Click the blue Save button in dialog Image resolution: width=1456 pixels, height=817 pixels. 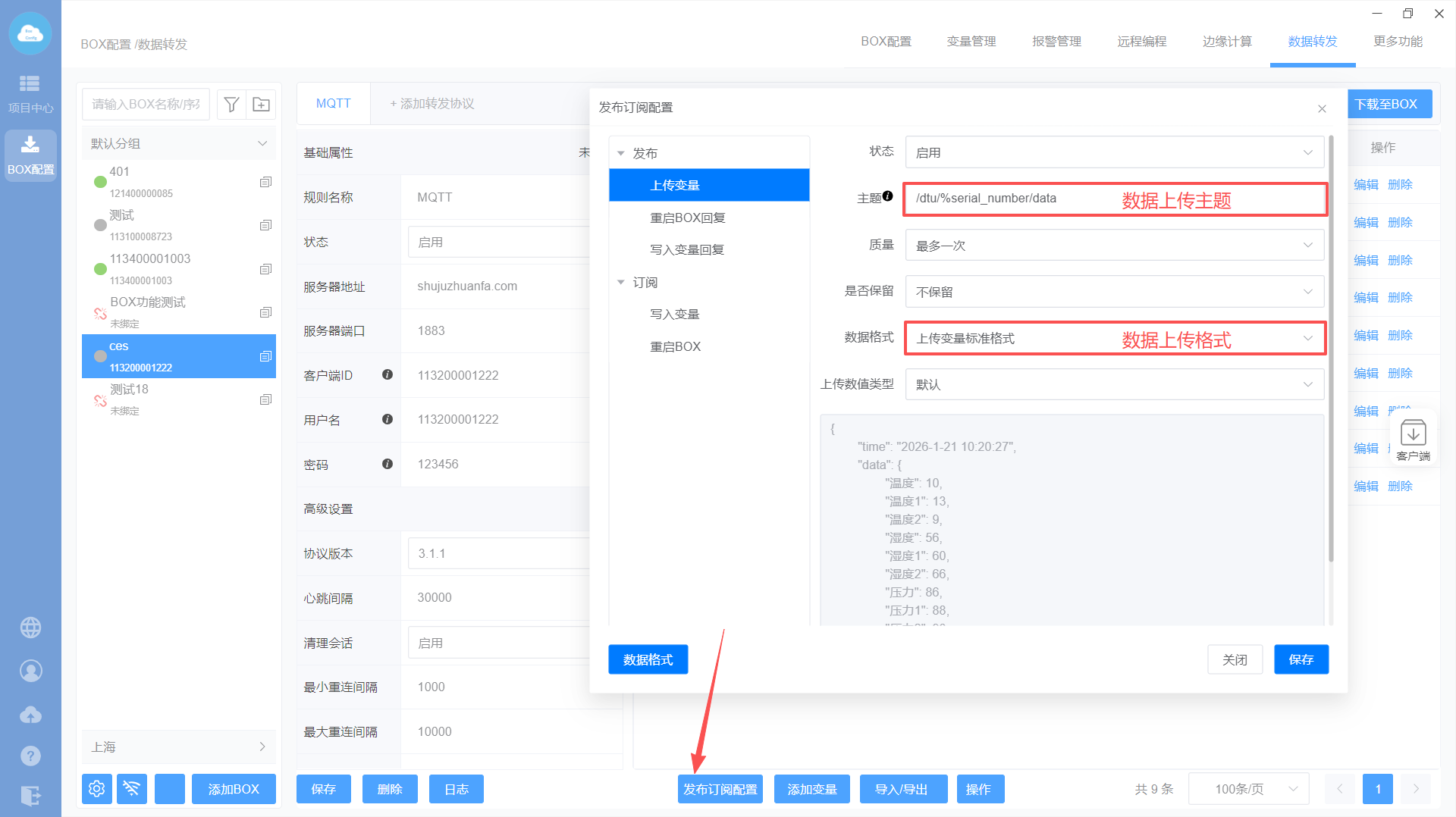click(x=1301, y=659)
